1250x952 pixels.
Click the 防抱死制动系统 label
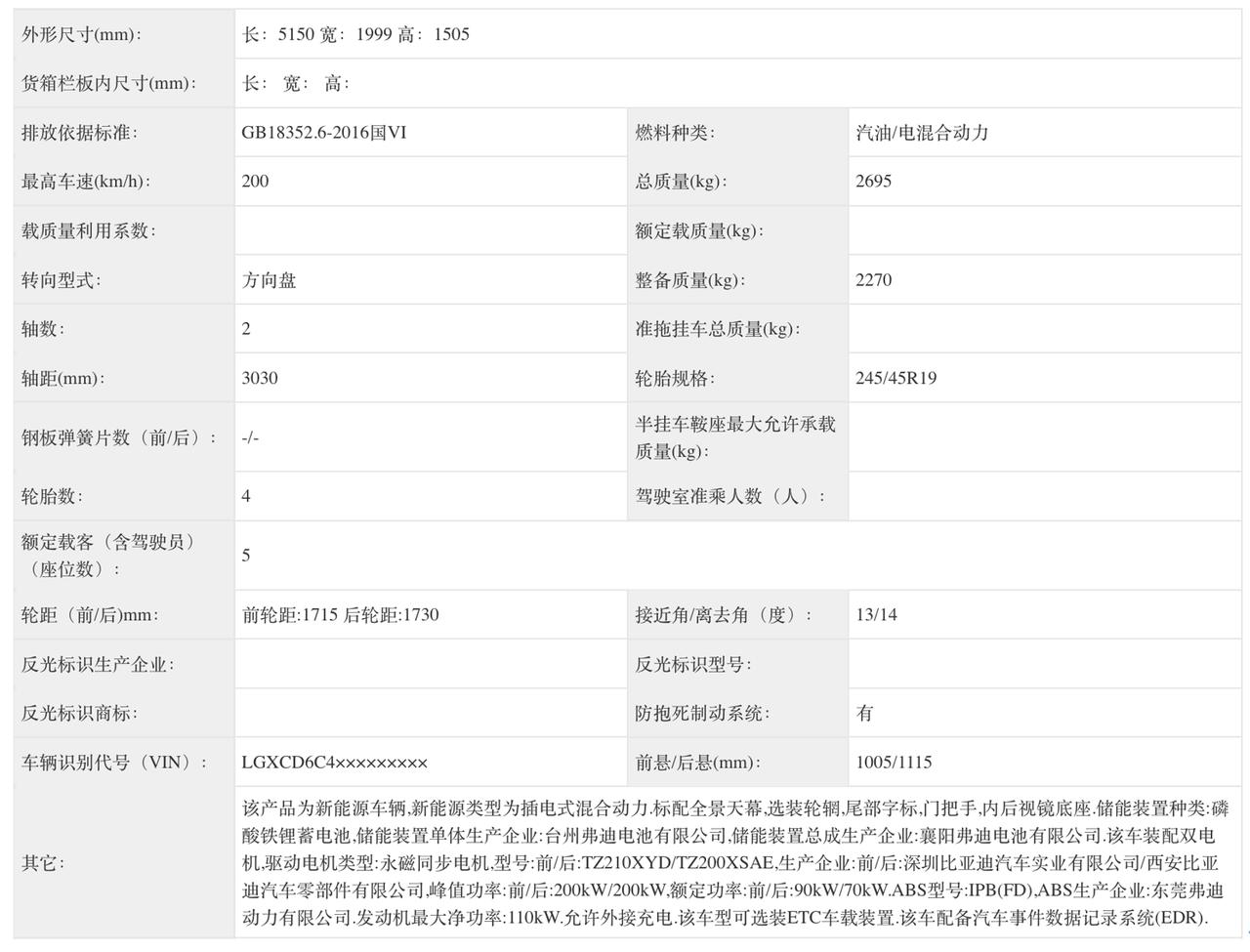tap(703, 713)
